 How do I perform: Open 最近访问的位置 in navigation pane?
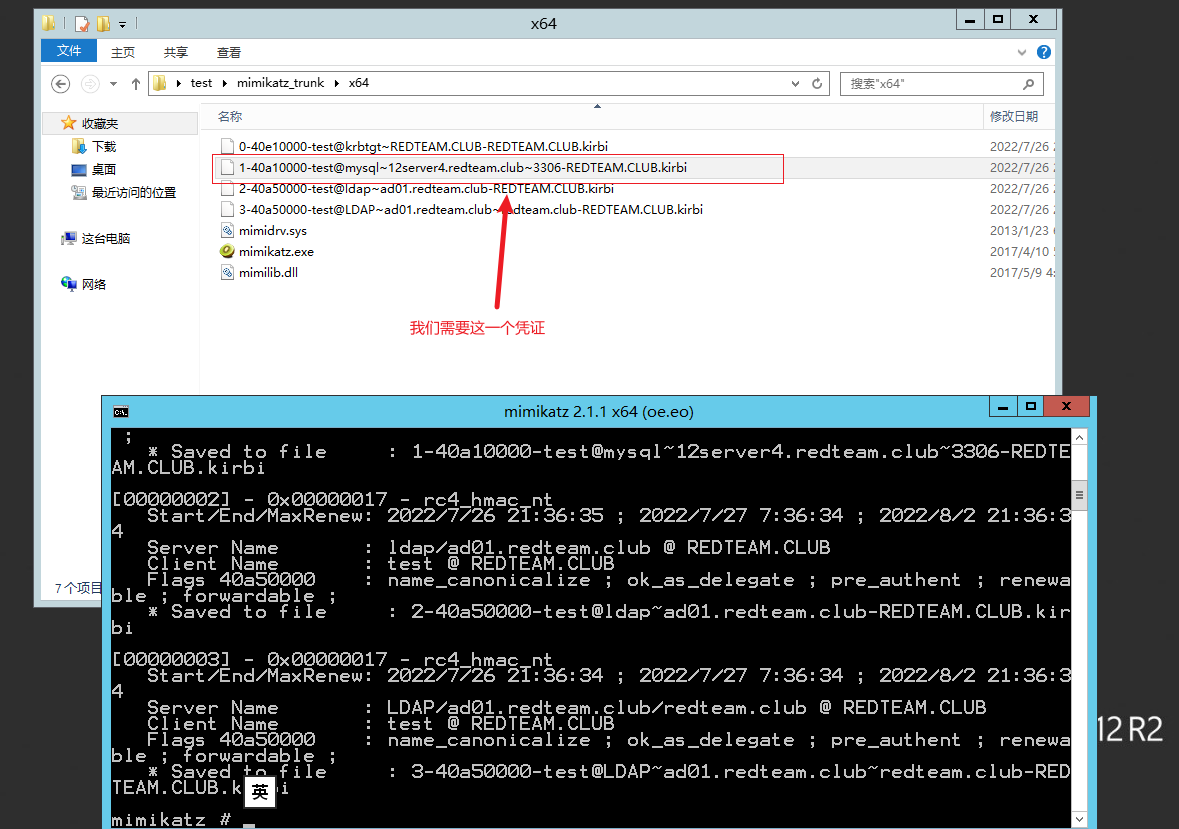tap(134, 193)
